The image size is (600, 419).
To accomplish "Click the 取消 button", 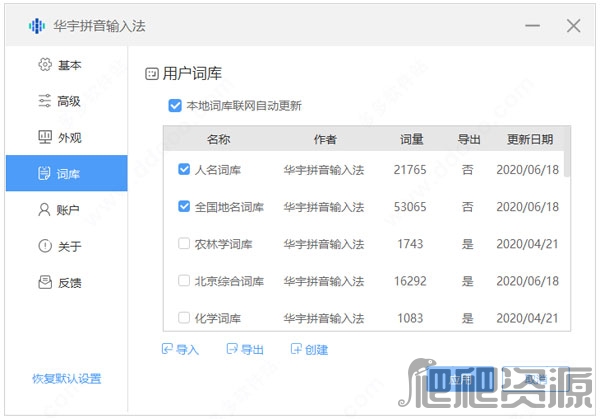I will click(x=536, y=380).
